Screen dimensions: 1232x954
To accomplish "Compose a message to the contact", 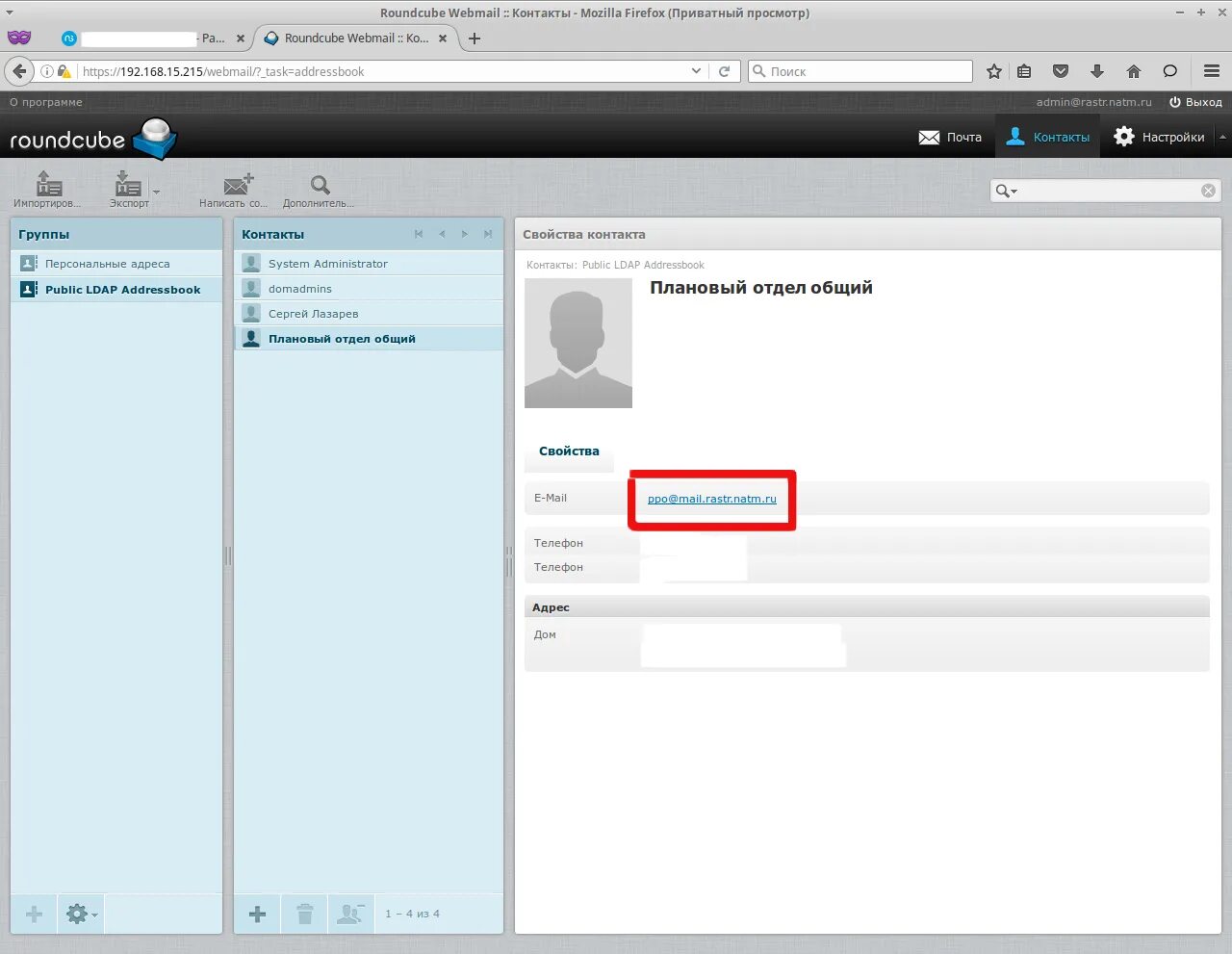I will coord(234,189).
